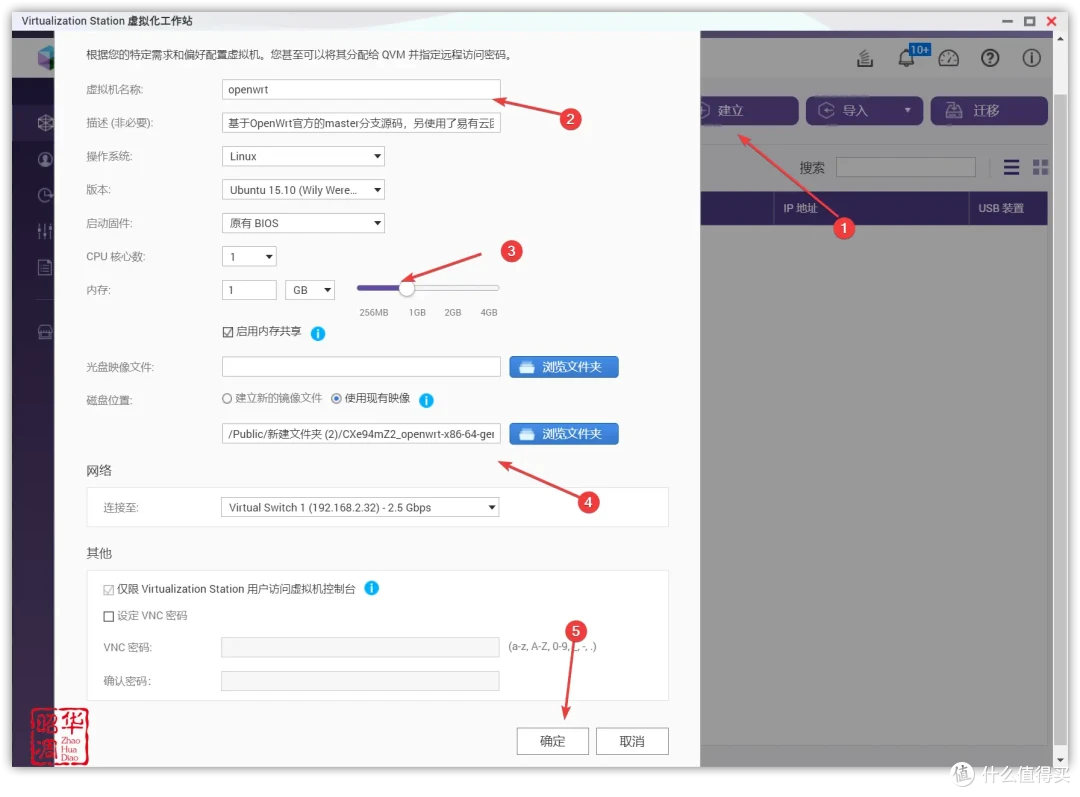Click the description input field

361,123
